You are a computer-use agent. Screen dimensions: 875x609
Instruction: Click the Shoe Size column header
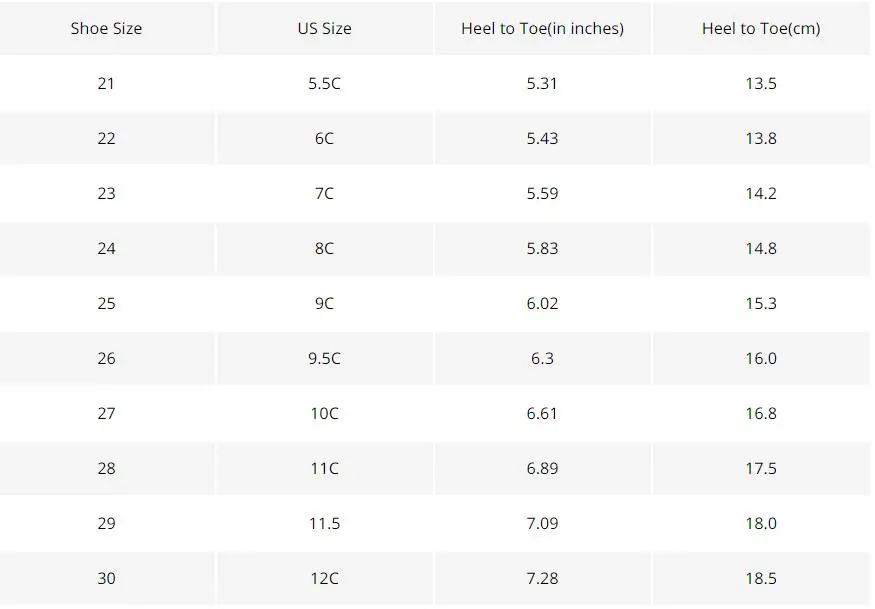pyautogui.click(x=107, y=28)
